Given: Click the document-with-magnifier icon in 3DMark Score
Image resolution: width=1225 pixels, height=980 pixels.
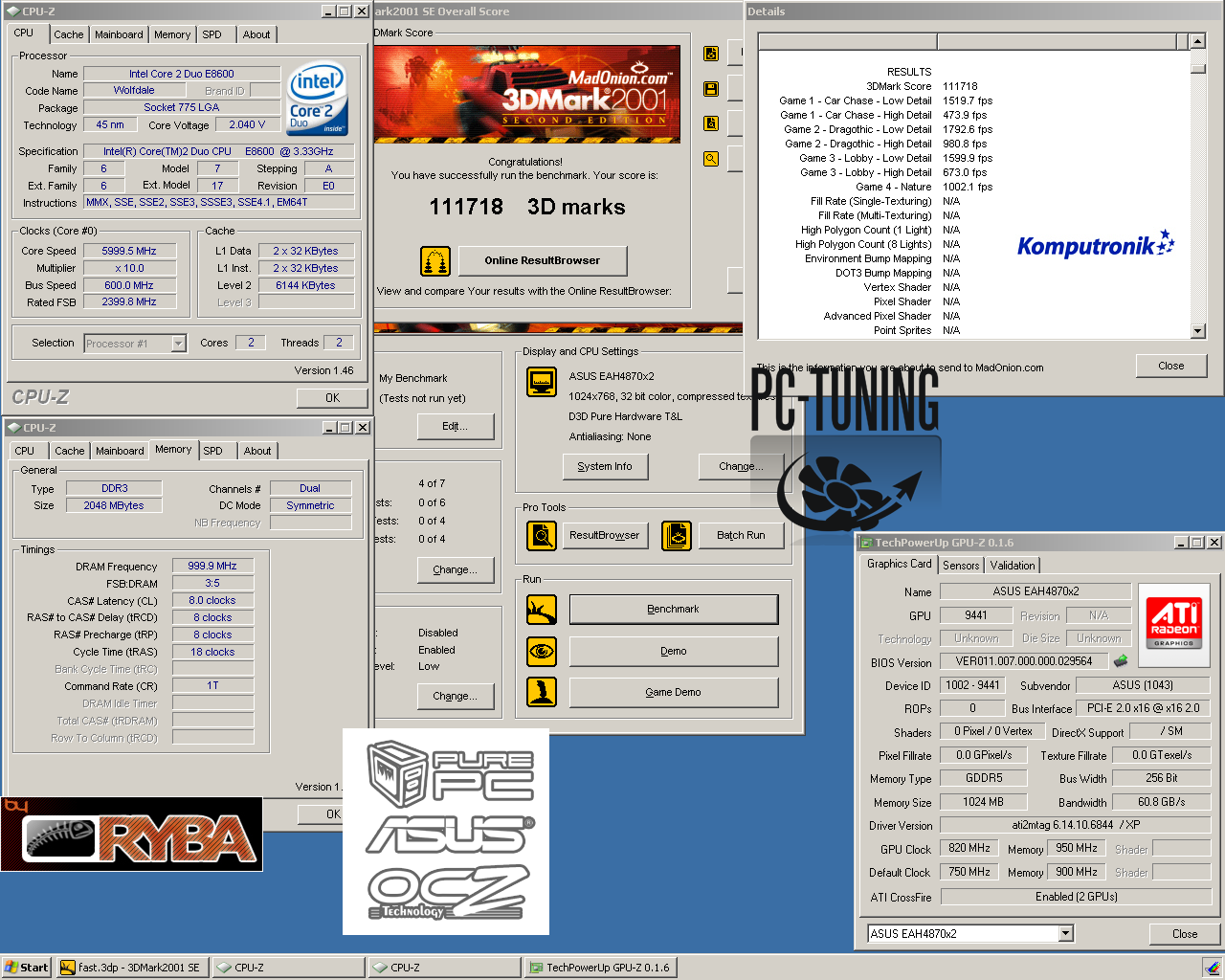Looking at the screenshot, I should (711, 122).
